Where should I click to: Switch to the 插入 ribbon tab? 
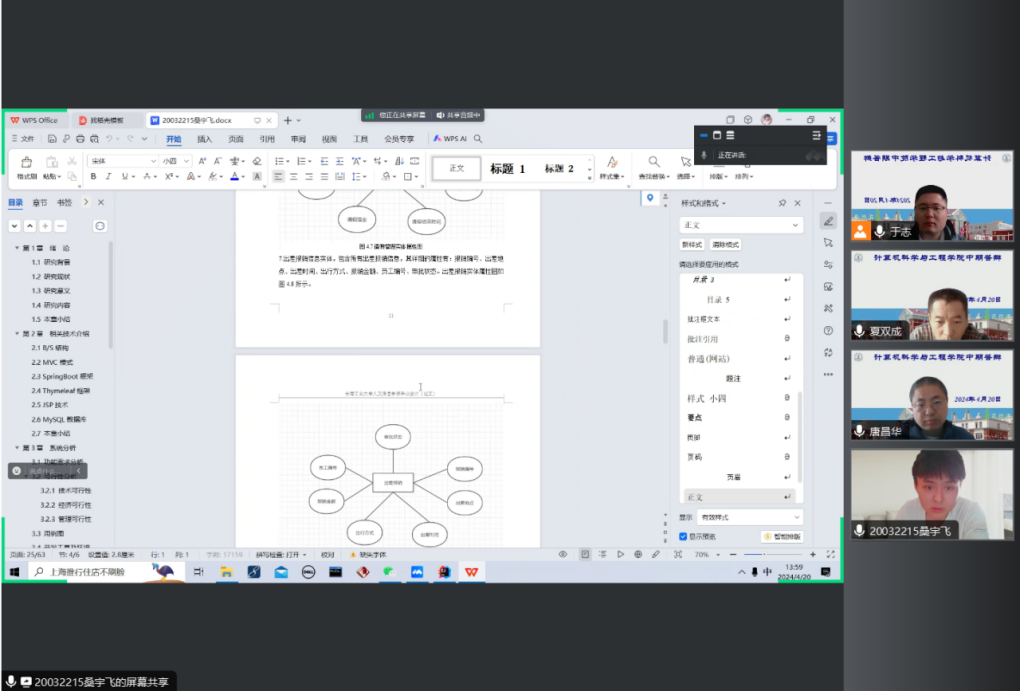pos(204,139)
